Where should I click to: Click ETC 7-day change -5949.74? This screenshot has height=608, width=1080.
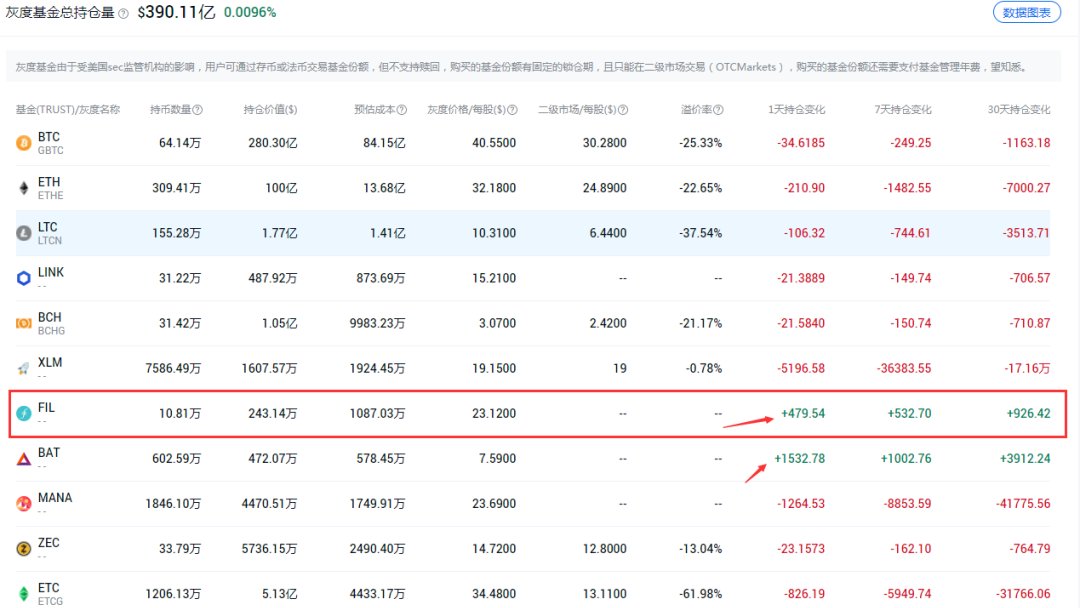907,594
